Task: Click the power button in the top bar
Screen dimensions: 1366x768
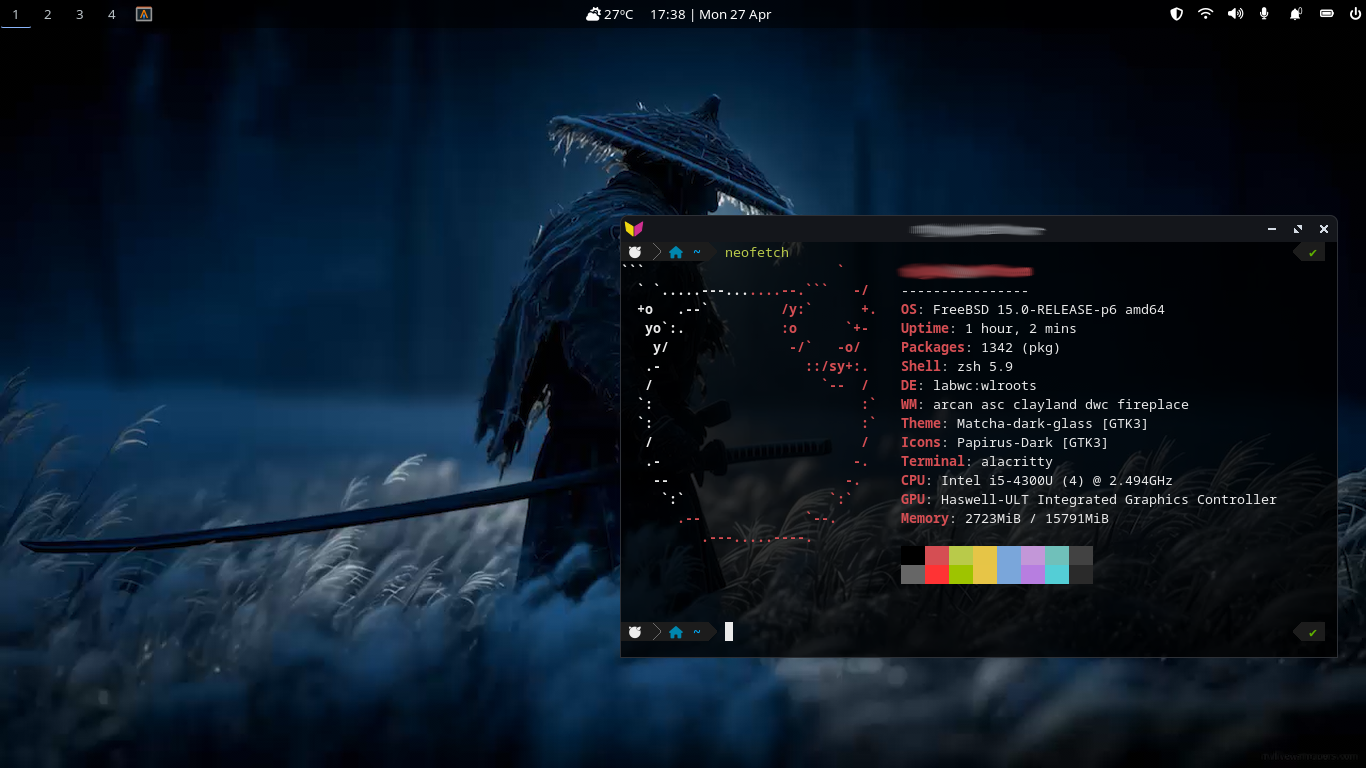Action: coord(1356,14)
